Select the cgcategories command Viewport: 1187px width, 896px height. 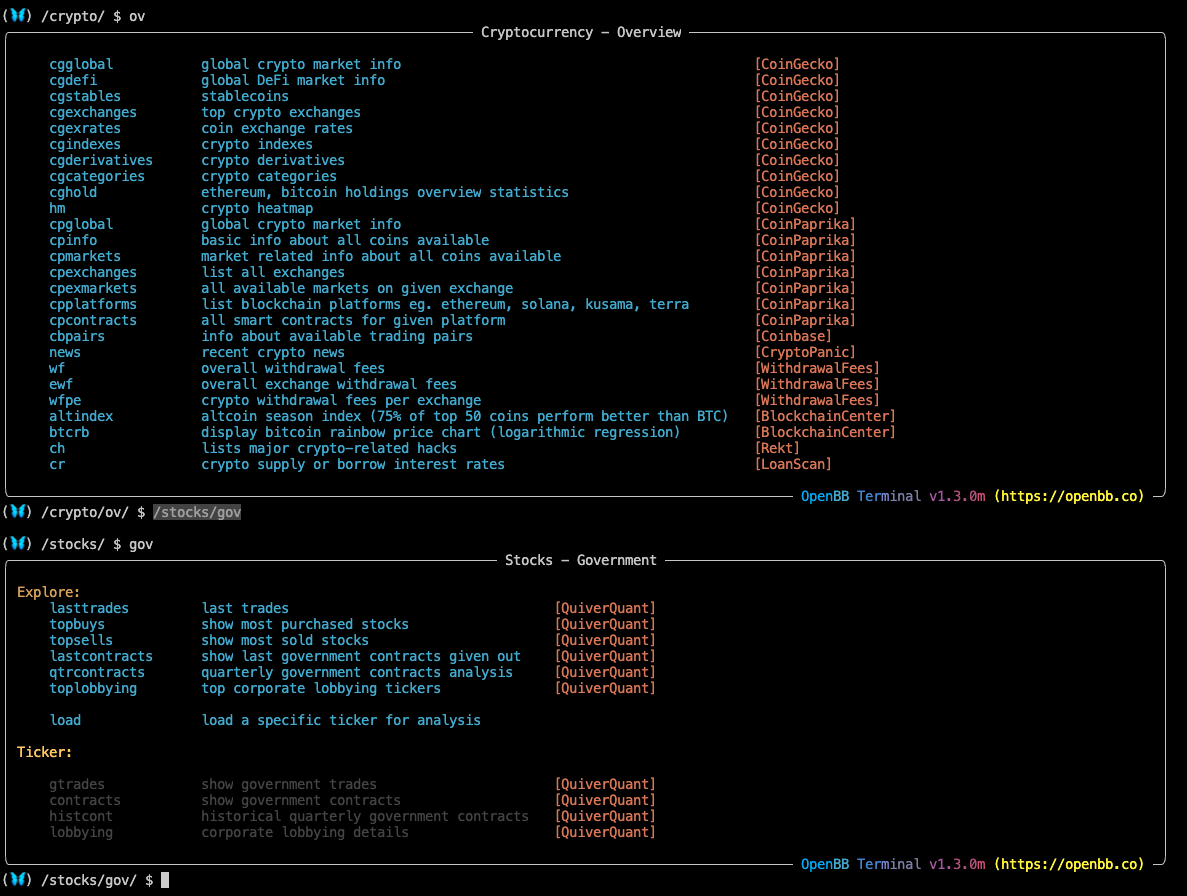(x=97, y=176)
